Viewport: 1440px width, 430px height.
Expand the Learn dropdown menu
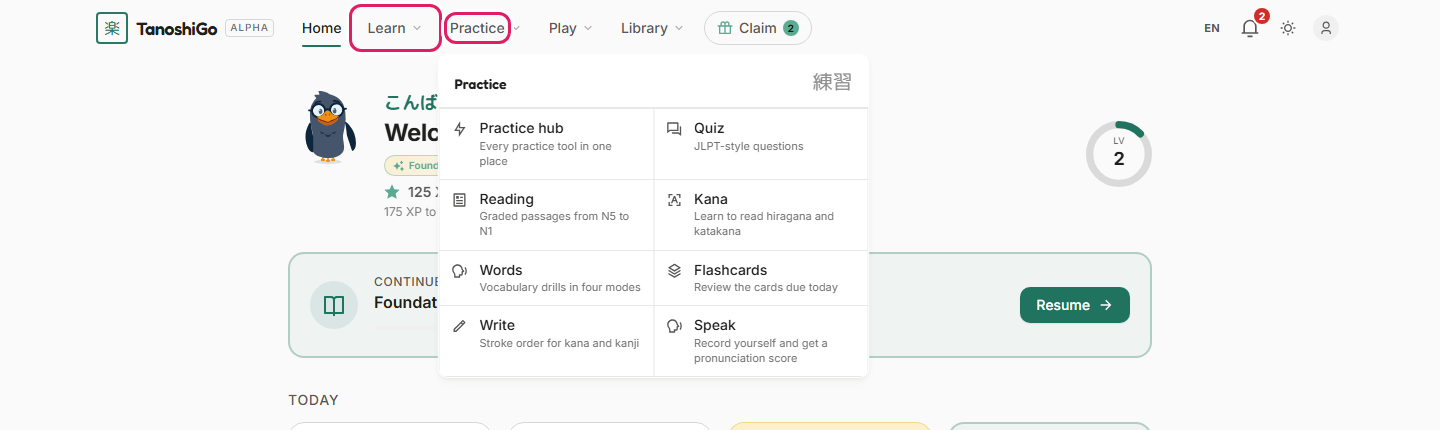[x=395, y=28]
